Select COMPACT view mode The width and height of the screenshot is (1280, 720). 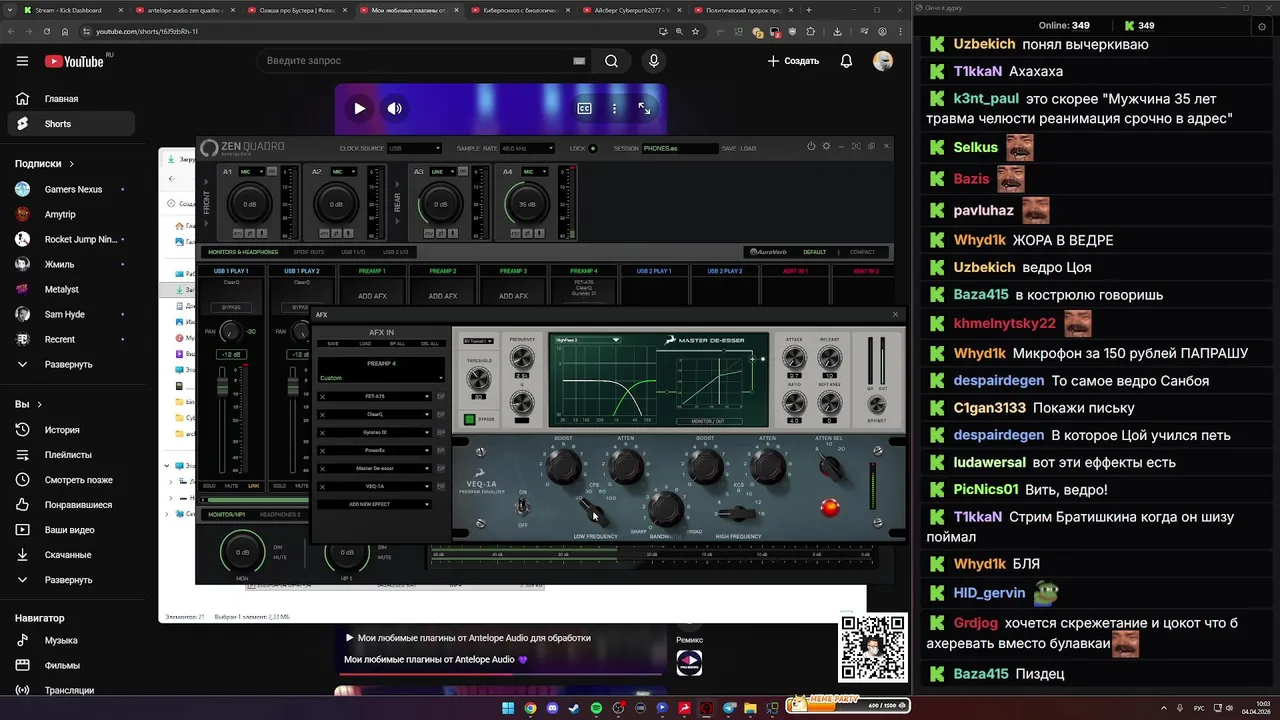click(x=862, y=252)
